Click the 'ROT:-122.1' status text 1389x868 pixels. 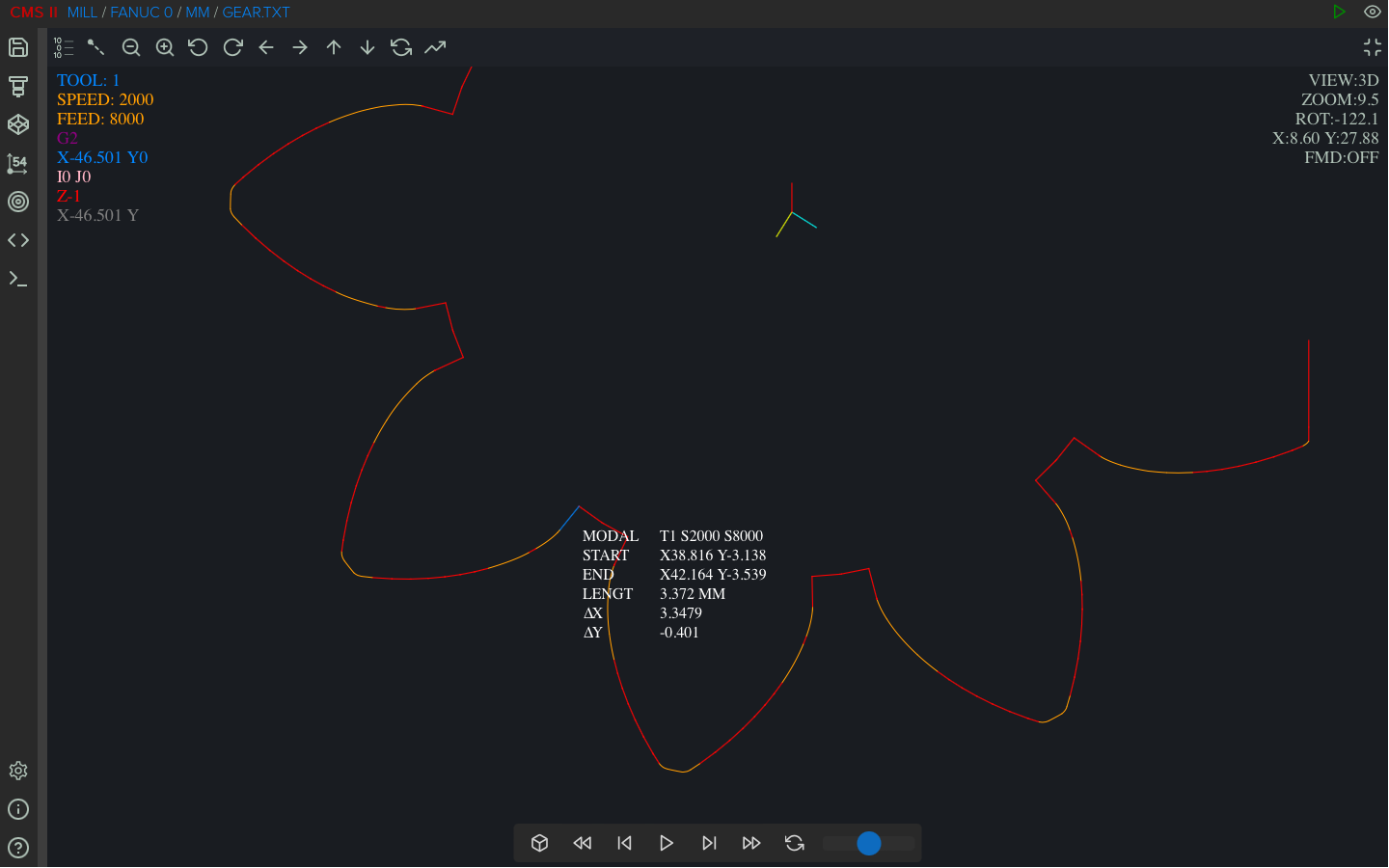coord(1337,119)
